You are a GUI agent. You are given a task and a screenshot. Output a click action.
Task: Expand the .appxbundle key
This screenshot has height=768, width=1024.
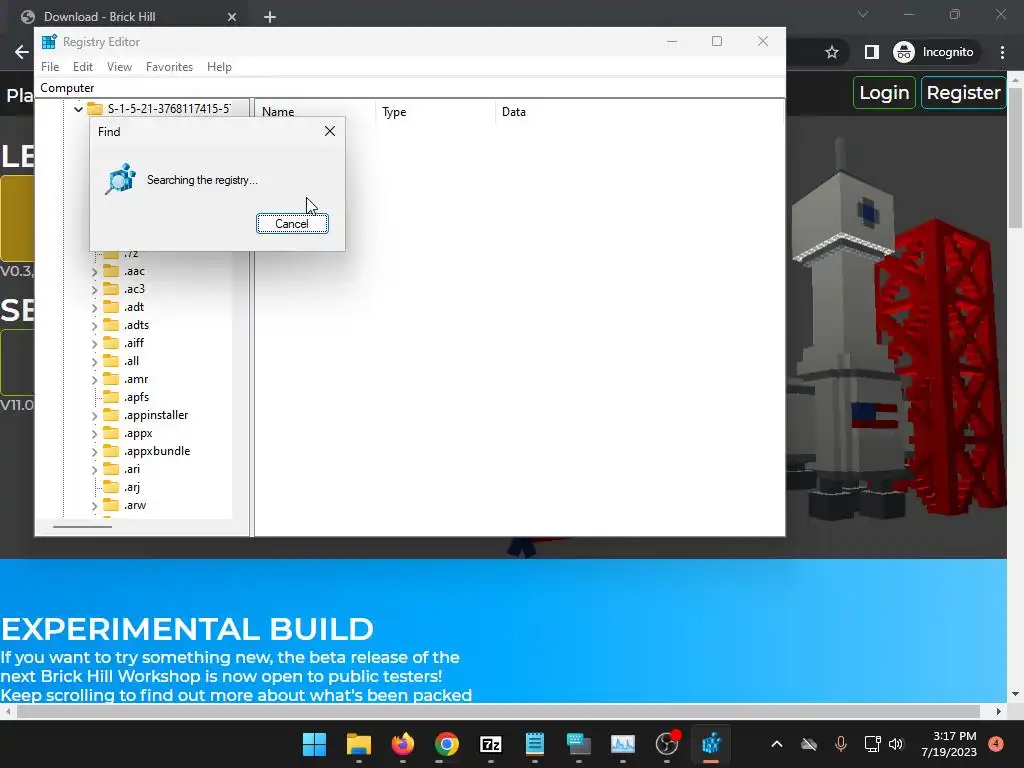(94, 451)
